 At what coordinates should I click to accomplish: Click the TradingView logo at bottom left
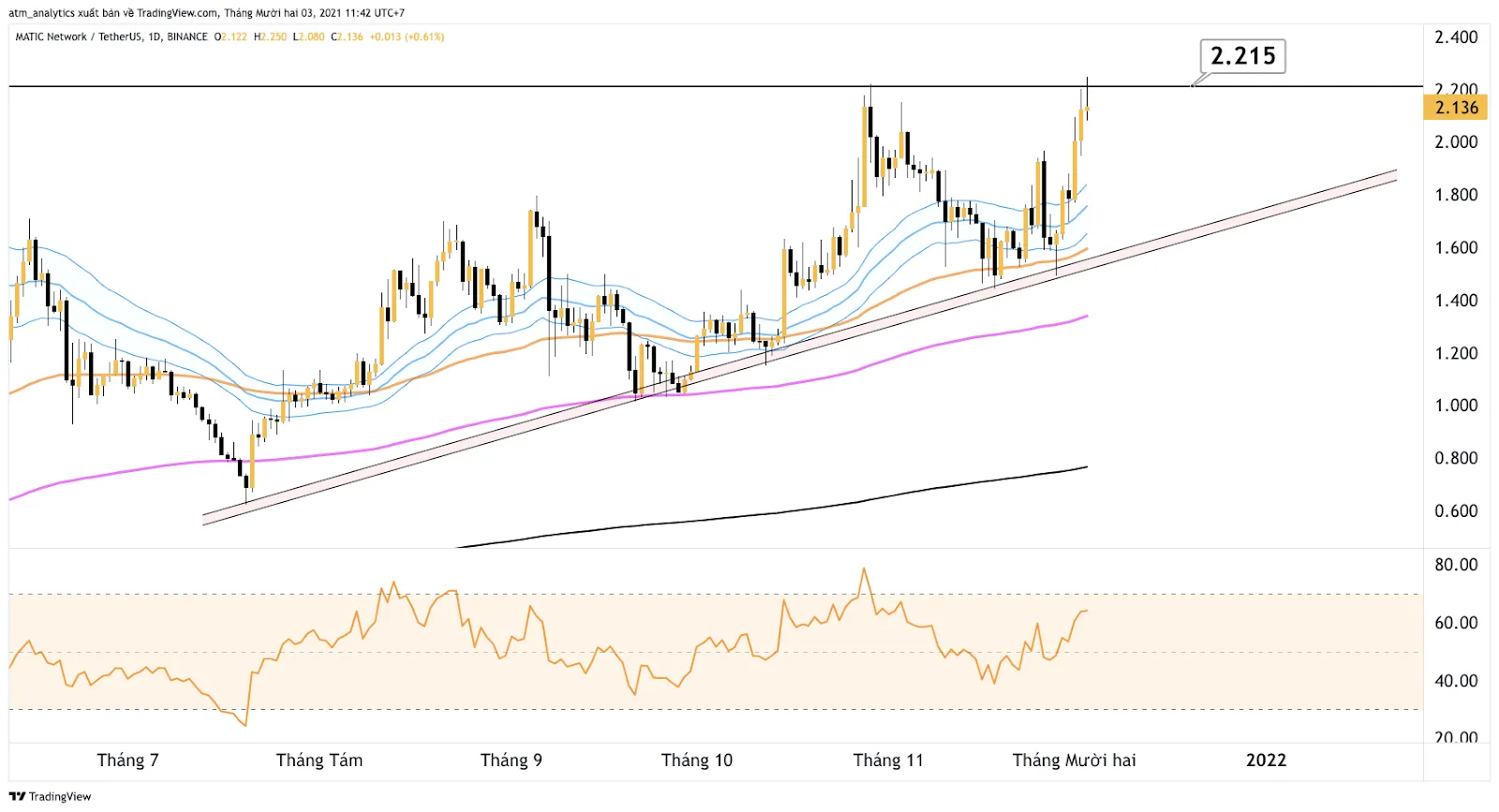coord(51,796)
